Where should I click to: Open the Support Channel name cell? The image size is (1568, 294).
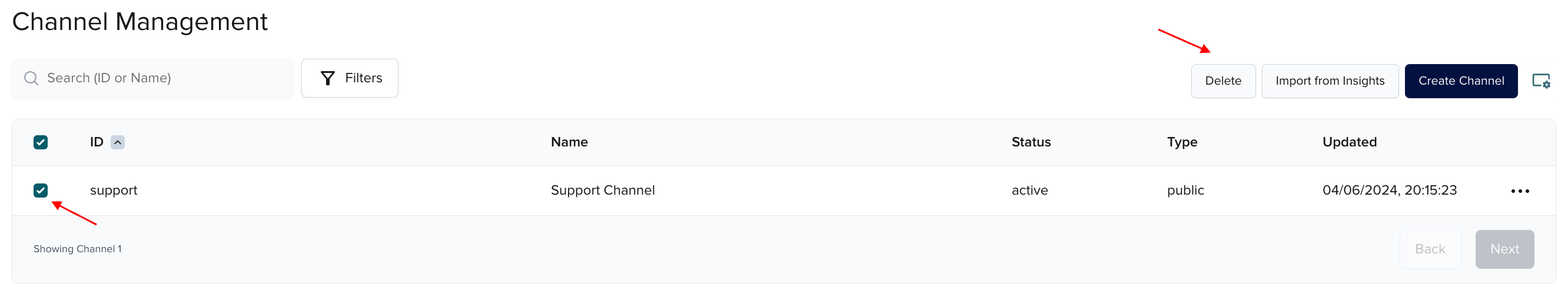pyautogui.click(x=603, y=191)
